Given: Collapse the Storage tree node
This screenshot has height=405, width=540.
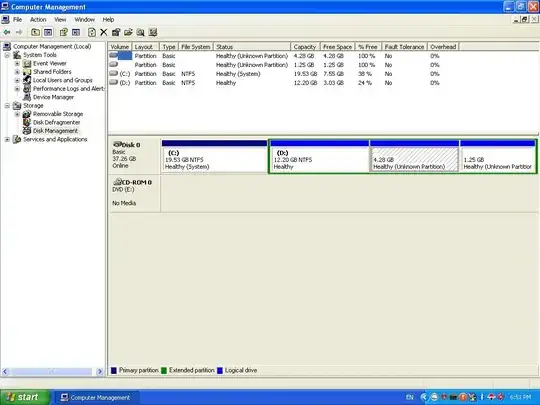Looking at the screenshot, I should tap(7, 106).
